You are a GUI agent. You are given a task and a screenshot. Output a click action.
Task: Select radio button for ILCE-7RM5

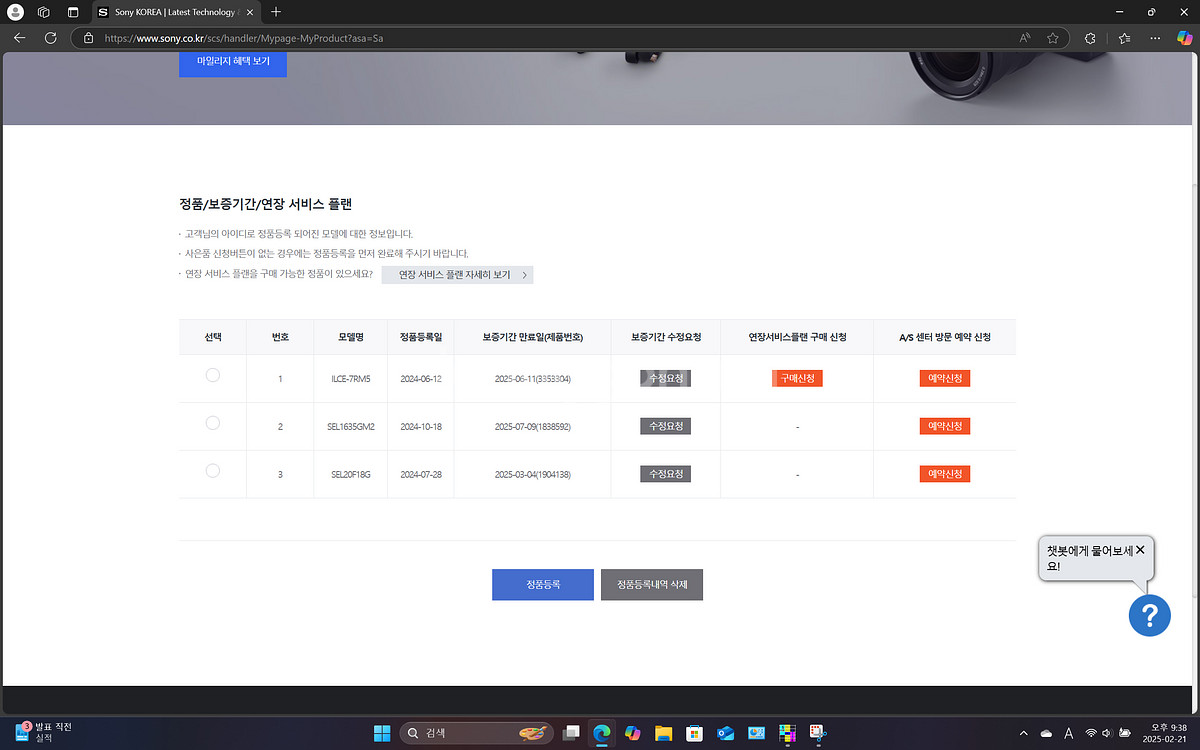(212, 375)
